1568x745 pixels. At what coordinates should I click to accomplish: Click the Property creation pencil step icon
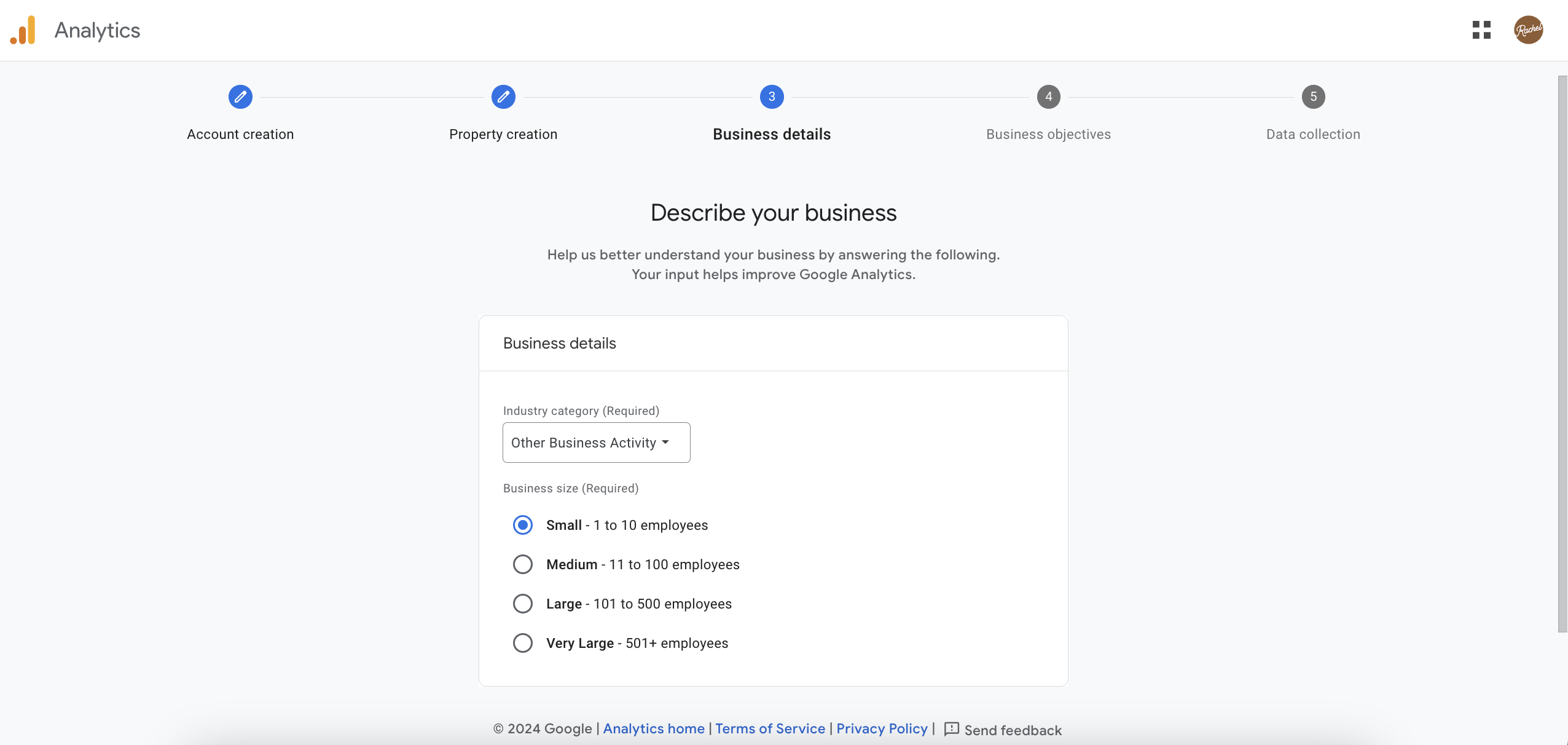click(503, 97)
